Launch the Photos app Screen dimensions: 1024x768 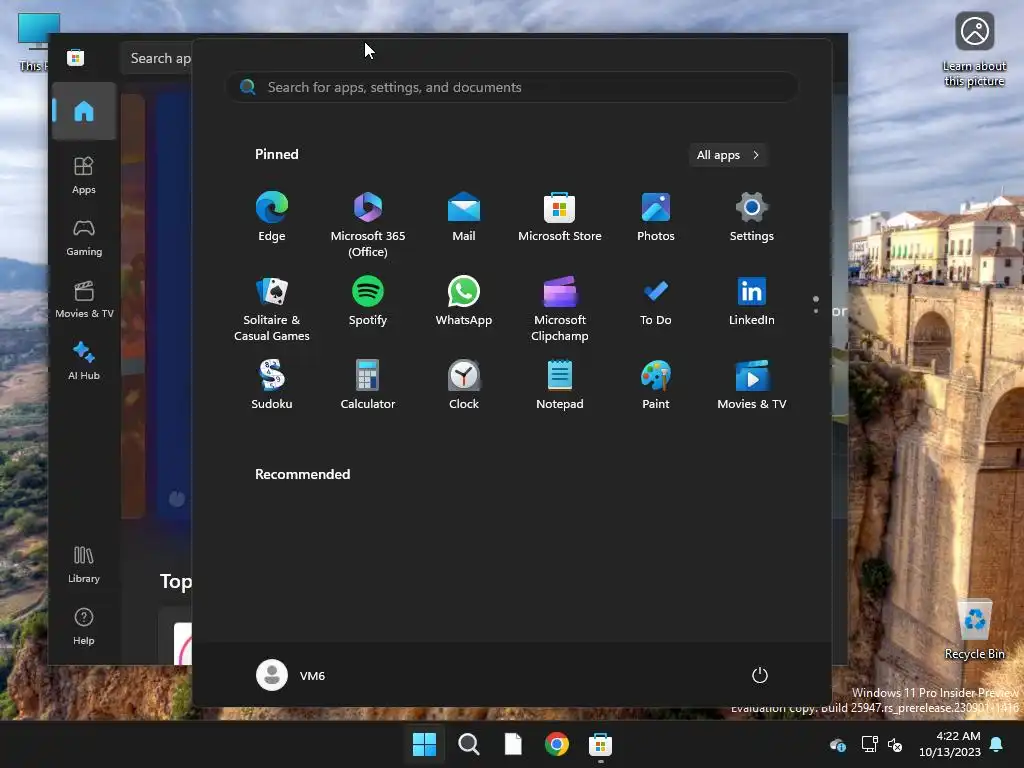pyautogui.click(x=656, y=217)
